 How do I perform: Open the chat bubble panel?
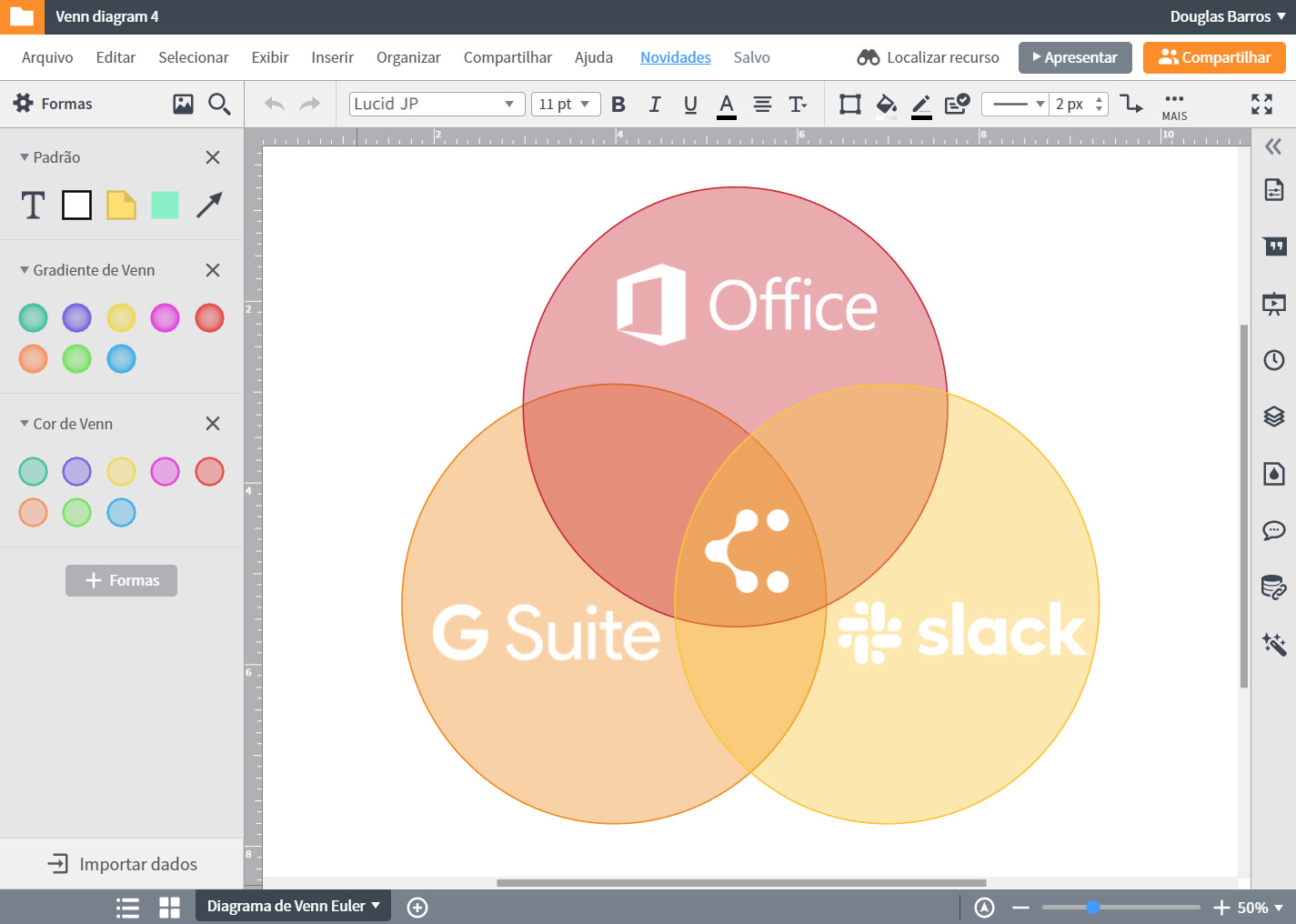tap(1273, 530)
